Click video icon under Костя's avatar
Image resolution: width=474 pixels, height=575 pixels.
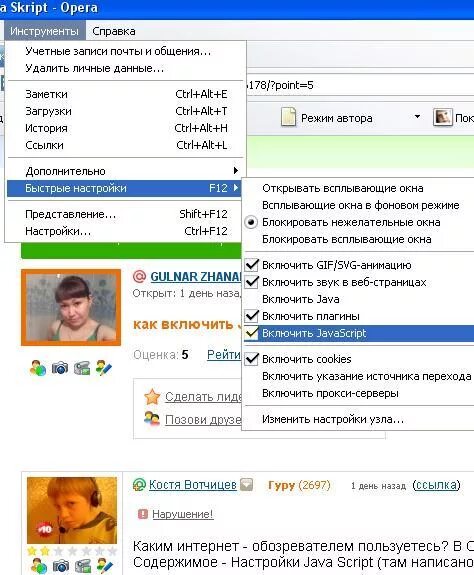tap(83, 566)
